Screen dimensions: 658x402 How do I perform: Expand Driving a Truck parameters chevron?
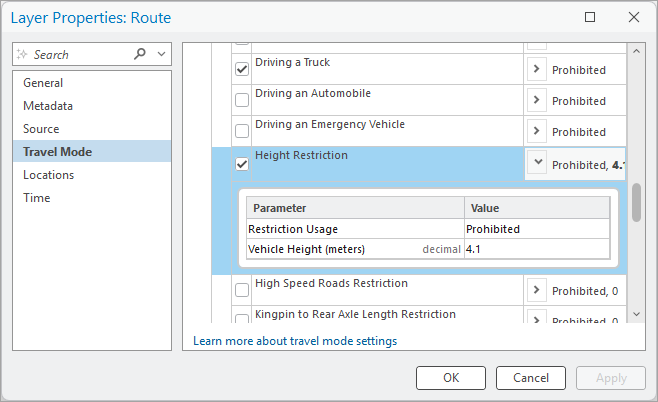[x=537, y=69]
